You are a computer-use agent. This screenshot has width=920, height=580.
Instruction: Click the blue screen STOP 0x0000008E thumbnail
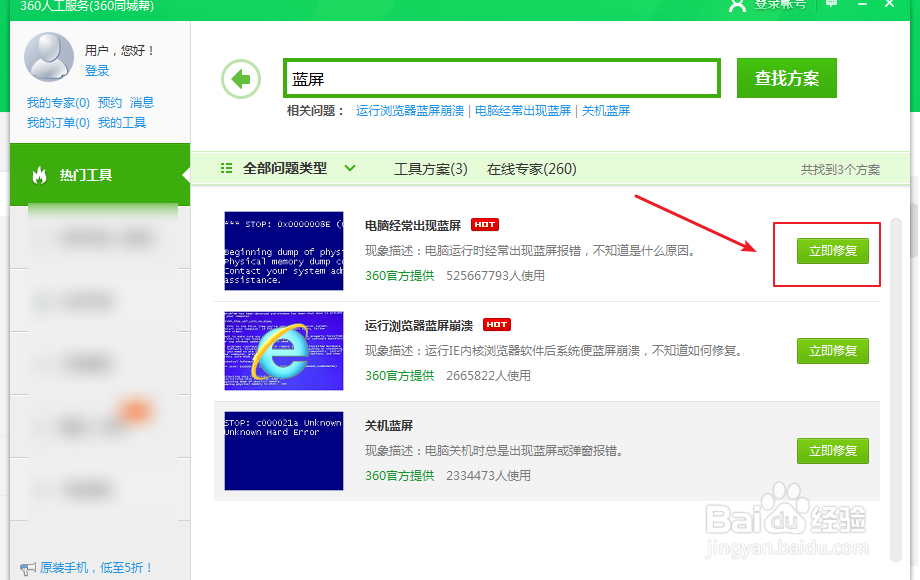coord(283,251)
